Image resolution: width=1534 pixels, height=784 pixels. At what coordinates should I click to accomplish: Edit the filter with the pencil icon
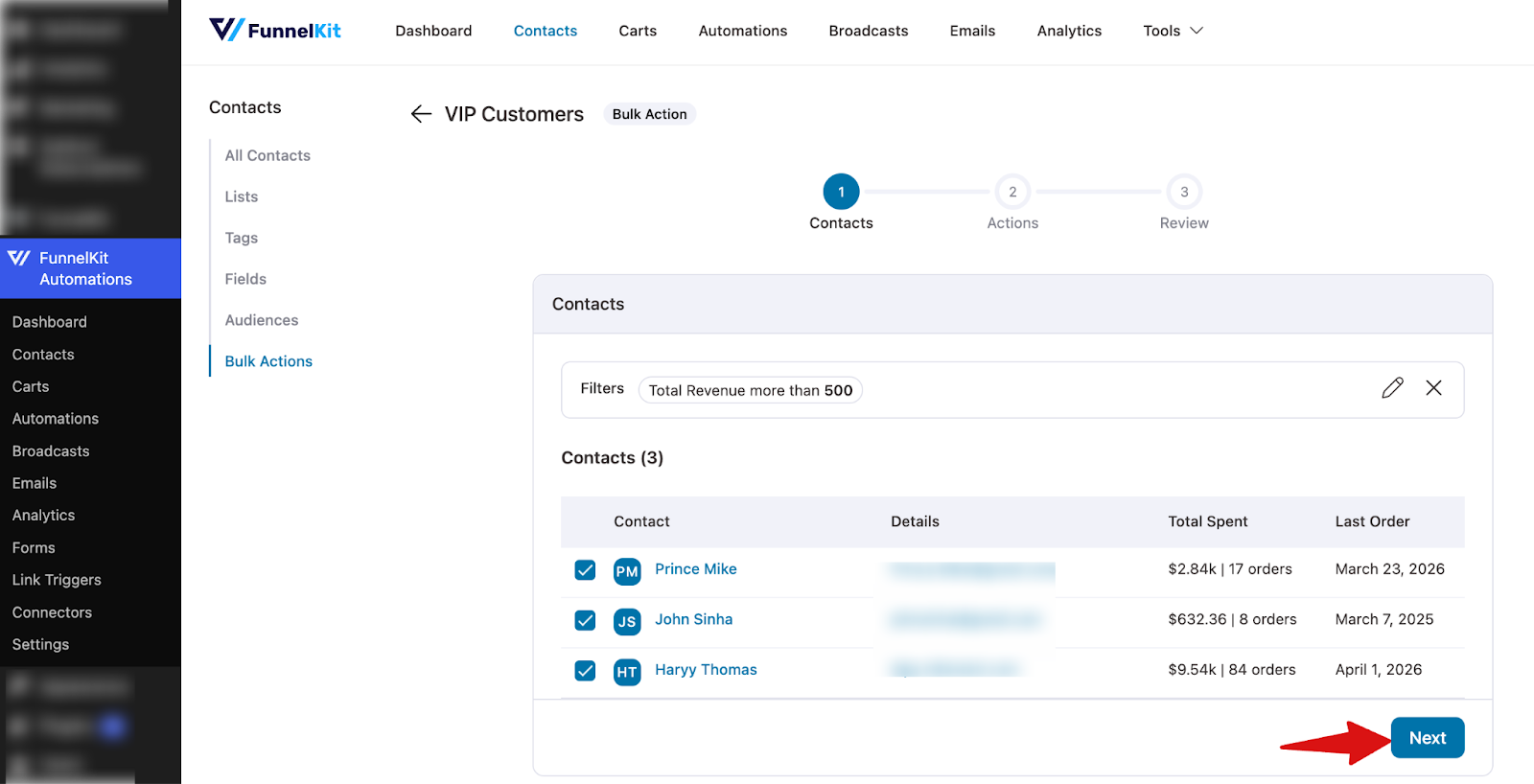(x=1392, y=388)
